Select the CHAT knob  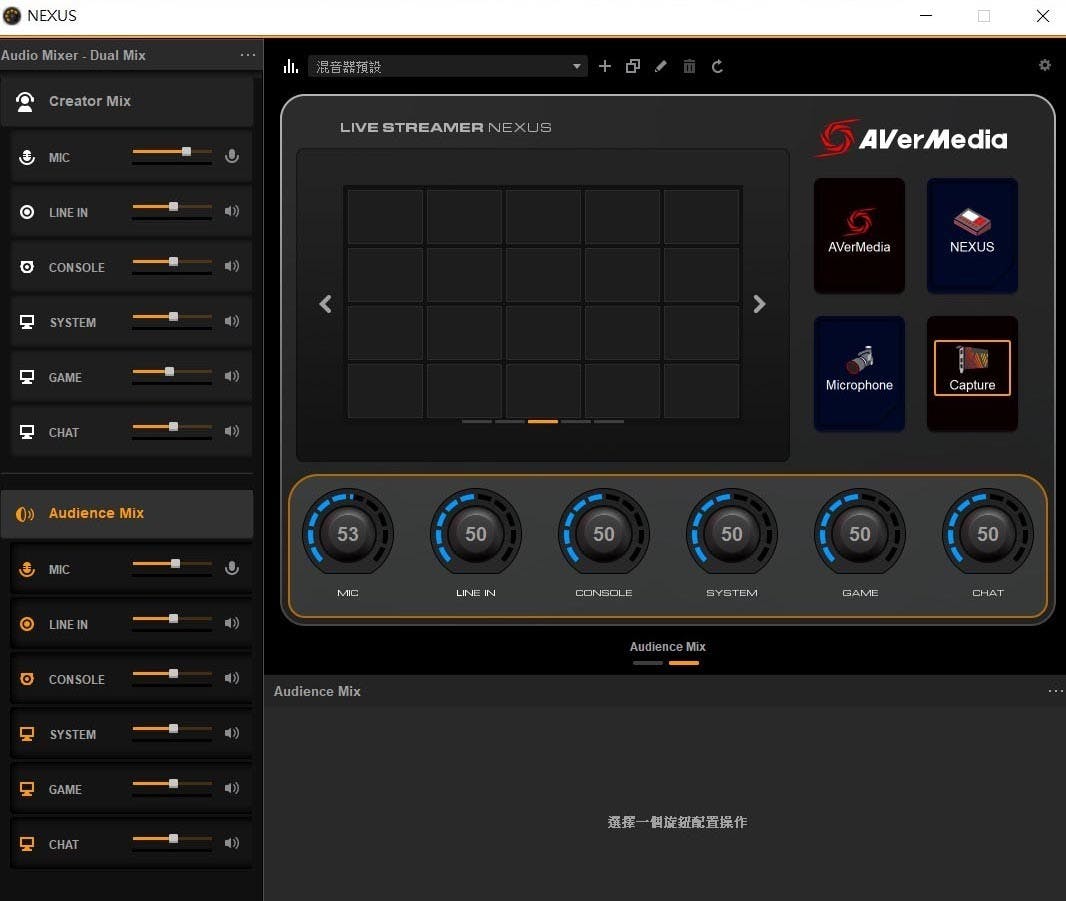[x=988, y=534]
